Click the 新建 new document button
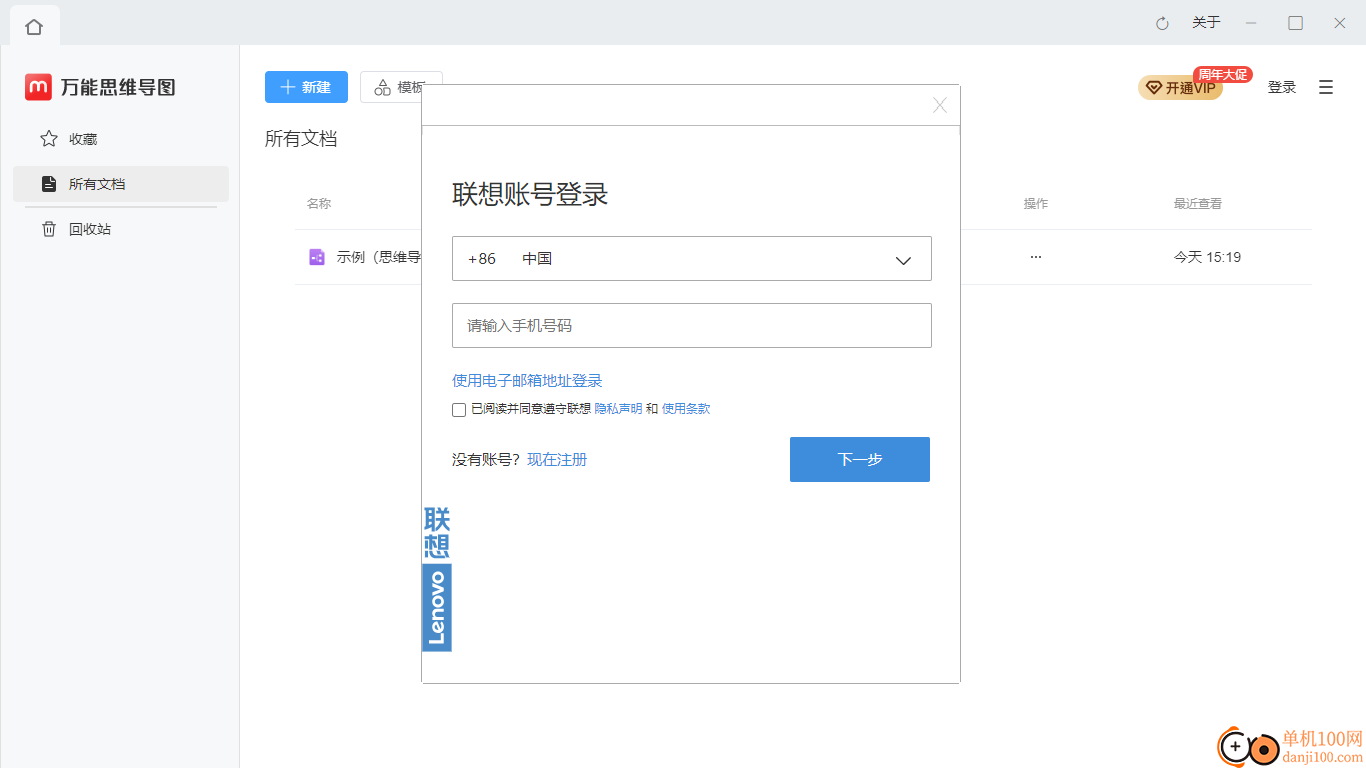Viewport: 1366px width, 768px height. (x=306, y=87)
